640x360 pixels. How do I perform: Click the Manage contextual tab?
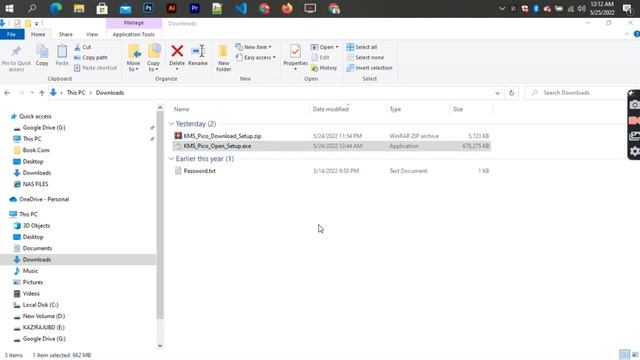[133, 23]
